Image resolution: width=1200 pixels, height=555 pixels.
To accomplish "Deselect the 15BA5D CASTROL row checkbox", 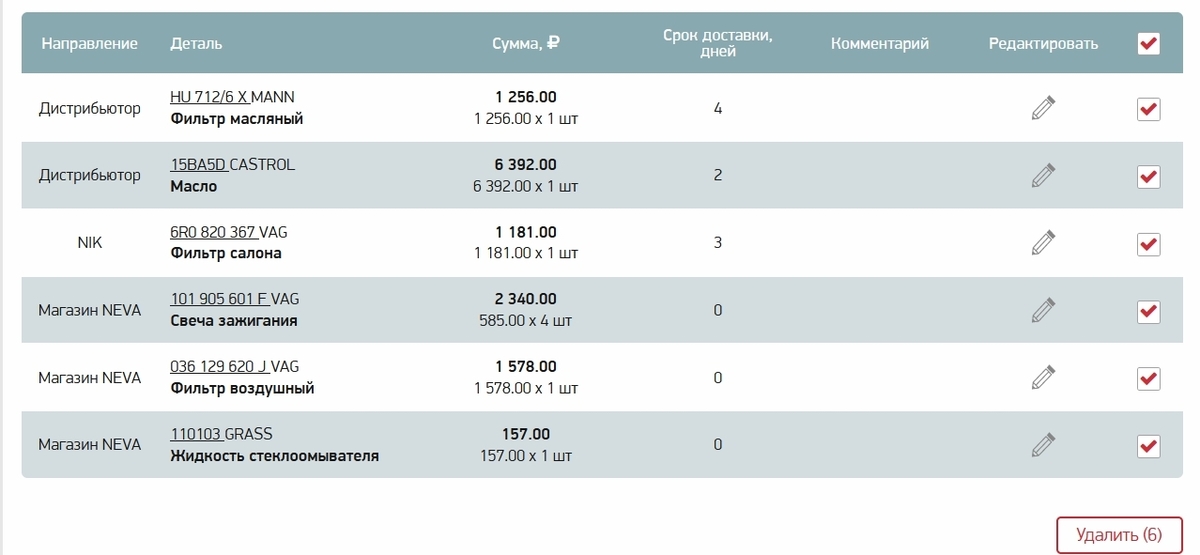I will (1149, 177).
